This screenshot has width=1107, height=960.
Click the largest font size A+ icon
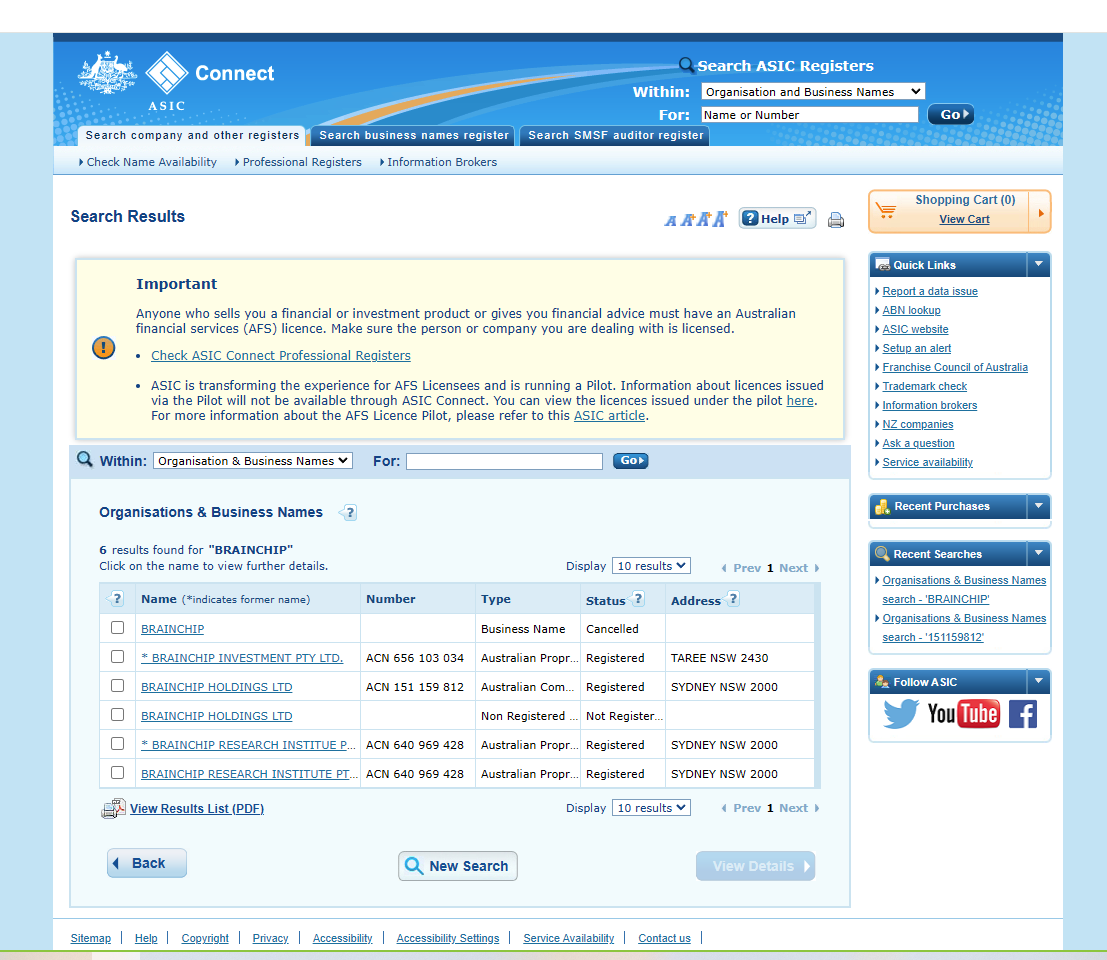tap(719, 219)
